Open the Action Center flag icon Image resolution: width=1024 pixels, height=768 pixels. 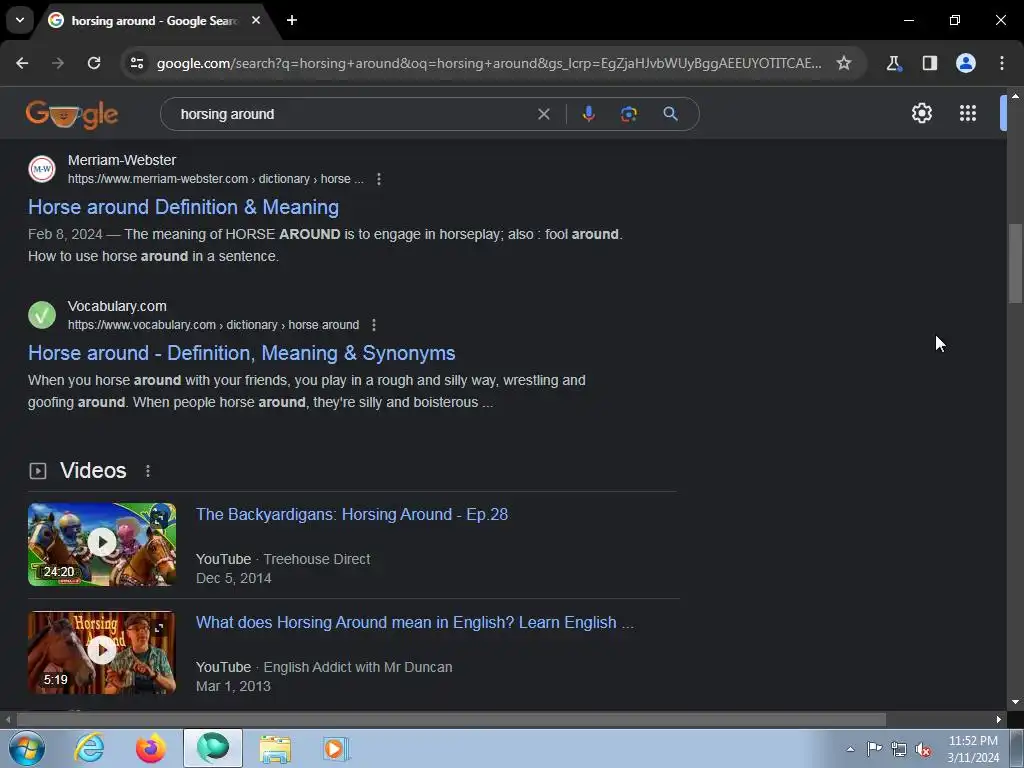[874, 748]
